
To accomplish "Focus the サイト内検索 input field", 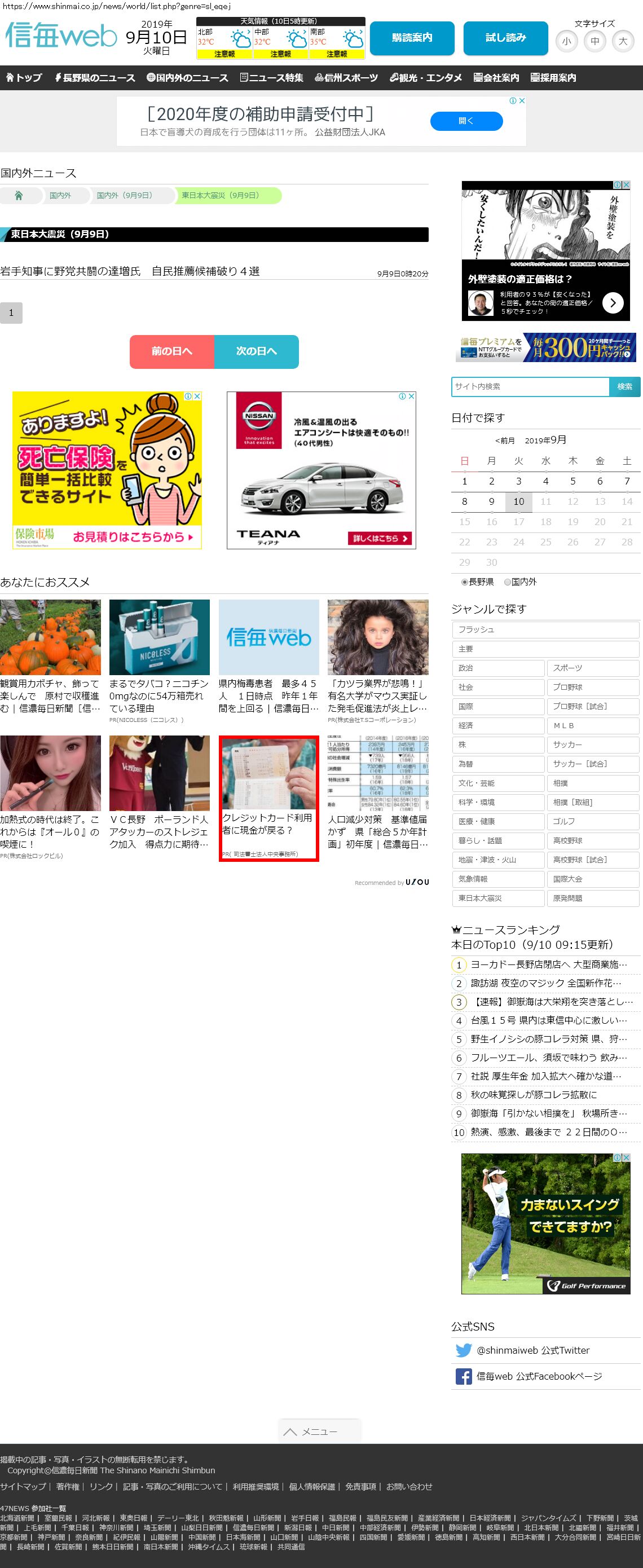I will tap(530, 386).
